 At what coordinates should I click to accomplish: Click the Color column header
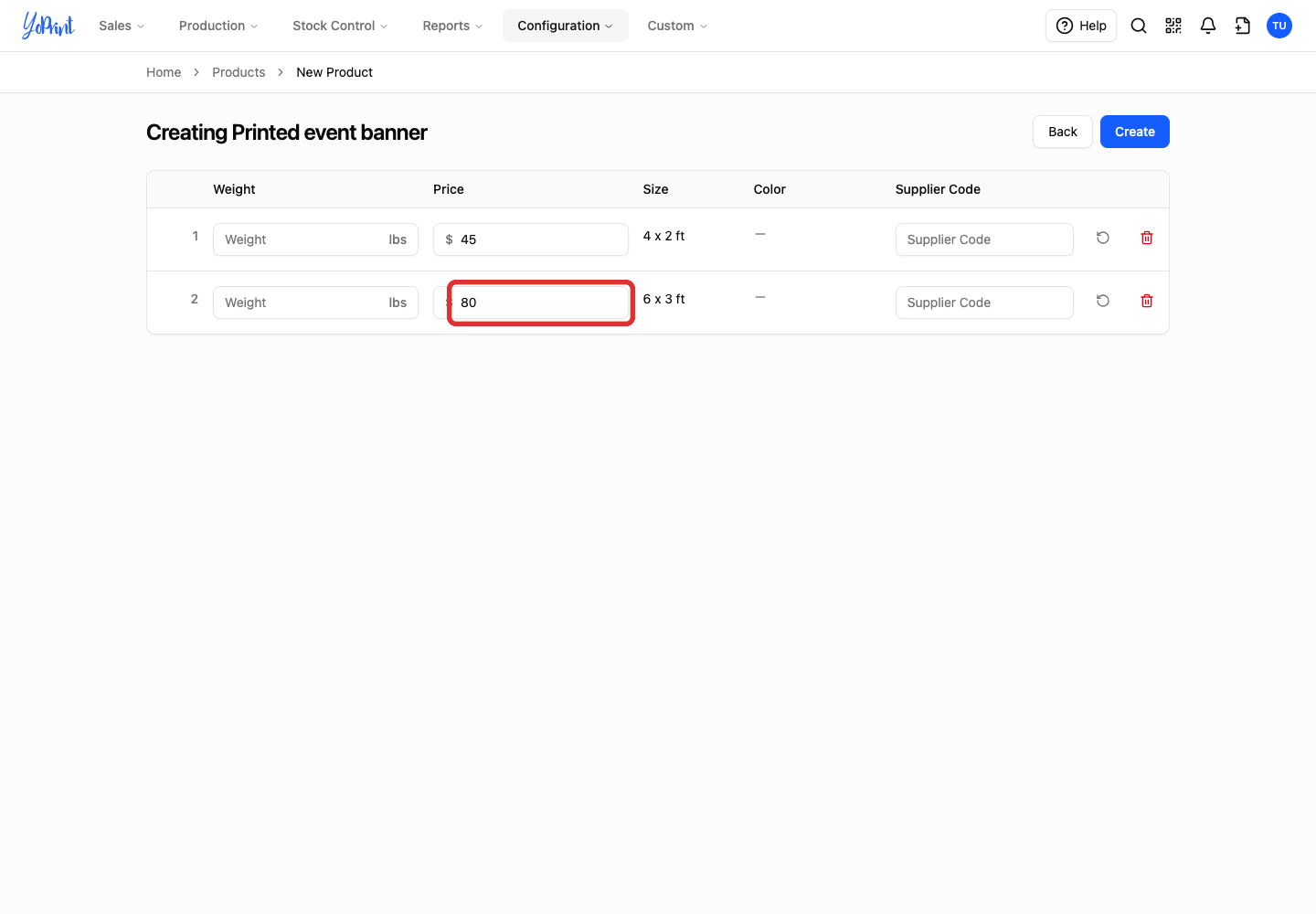[x=769, y=189]
